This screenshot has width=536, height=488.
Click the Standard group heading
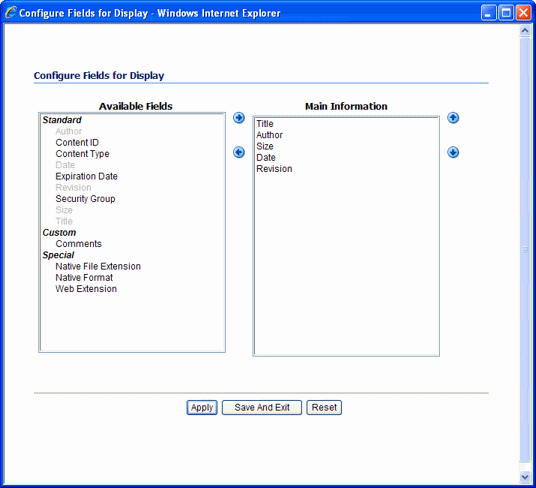click(62, 120)
